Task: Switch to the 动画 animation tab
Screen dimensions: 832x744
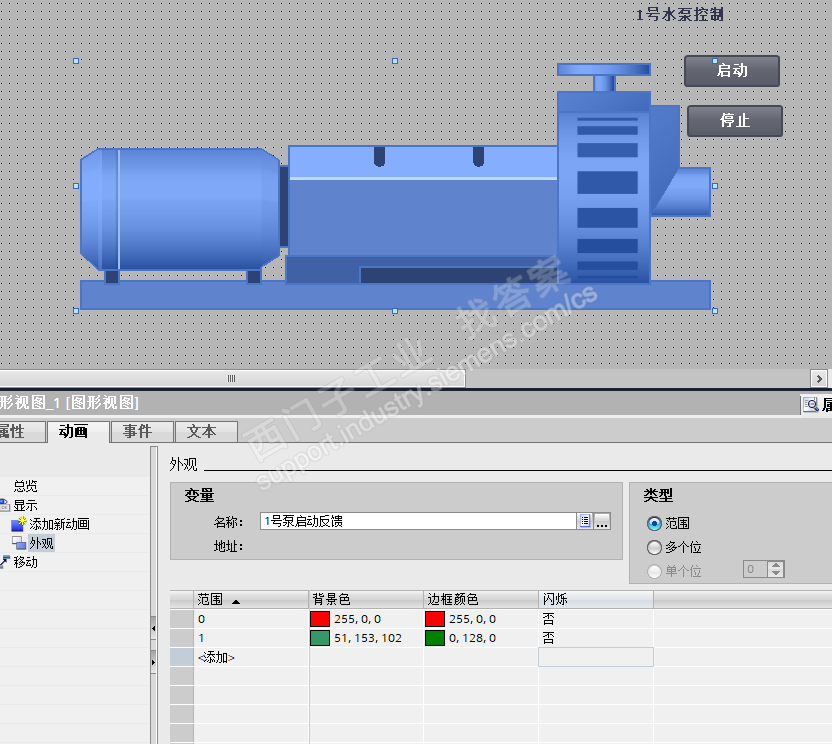Action: 78,431
